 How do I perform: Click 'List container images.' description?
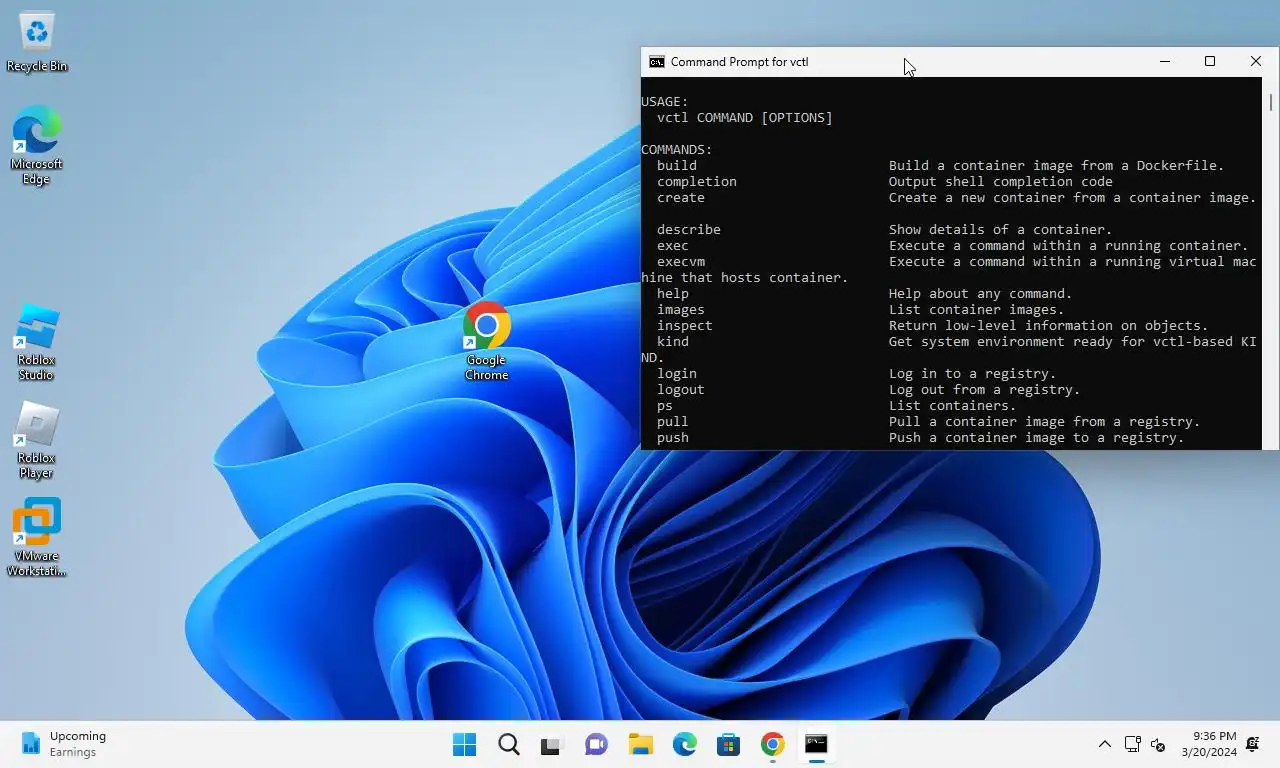tap(977, 310)
